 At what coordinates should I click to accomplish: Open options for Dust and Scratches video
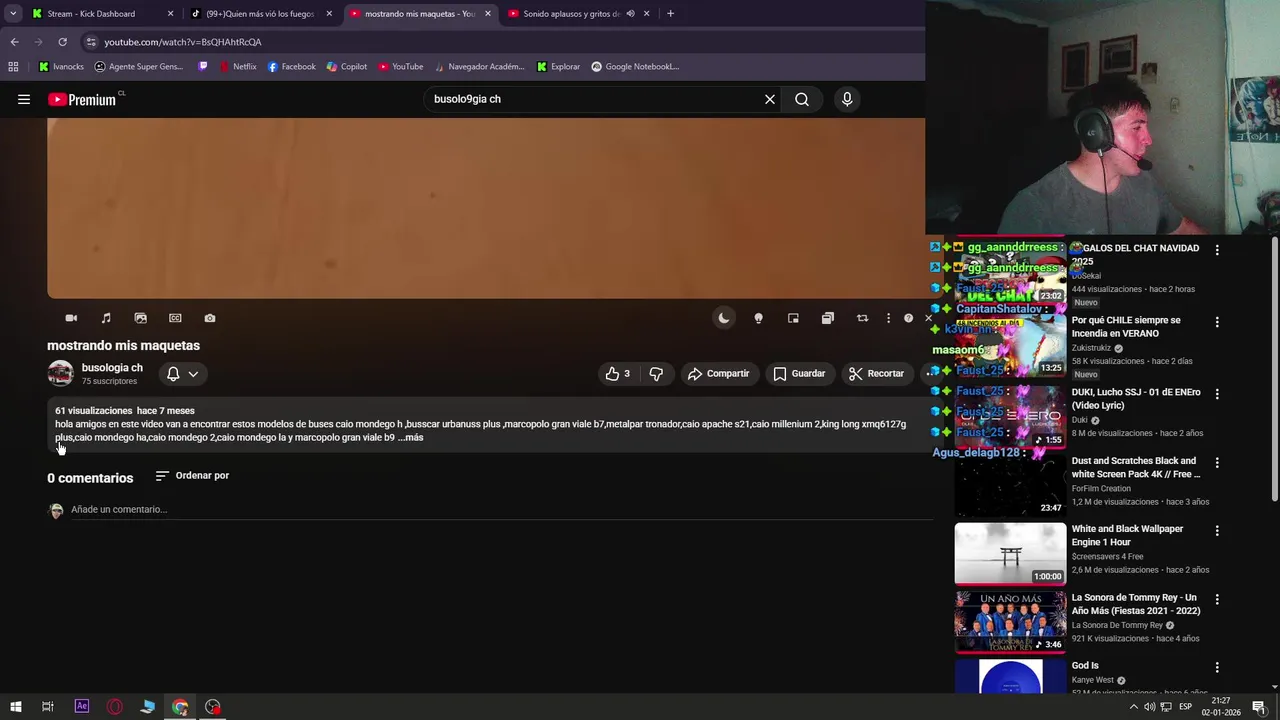click(x=1217, y=463)
